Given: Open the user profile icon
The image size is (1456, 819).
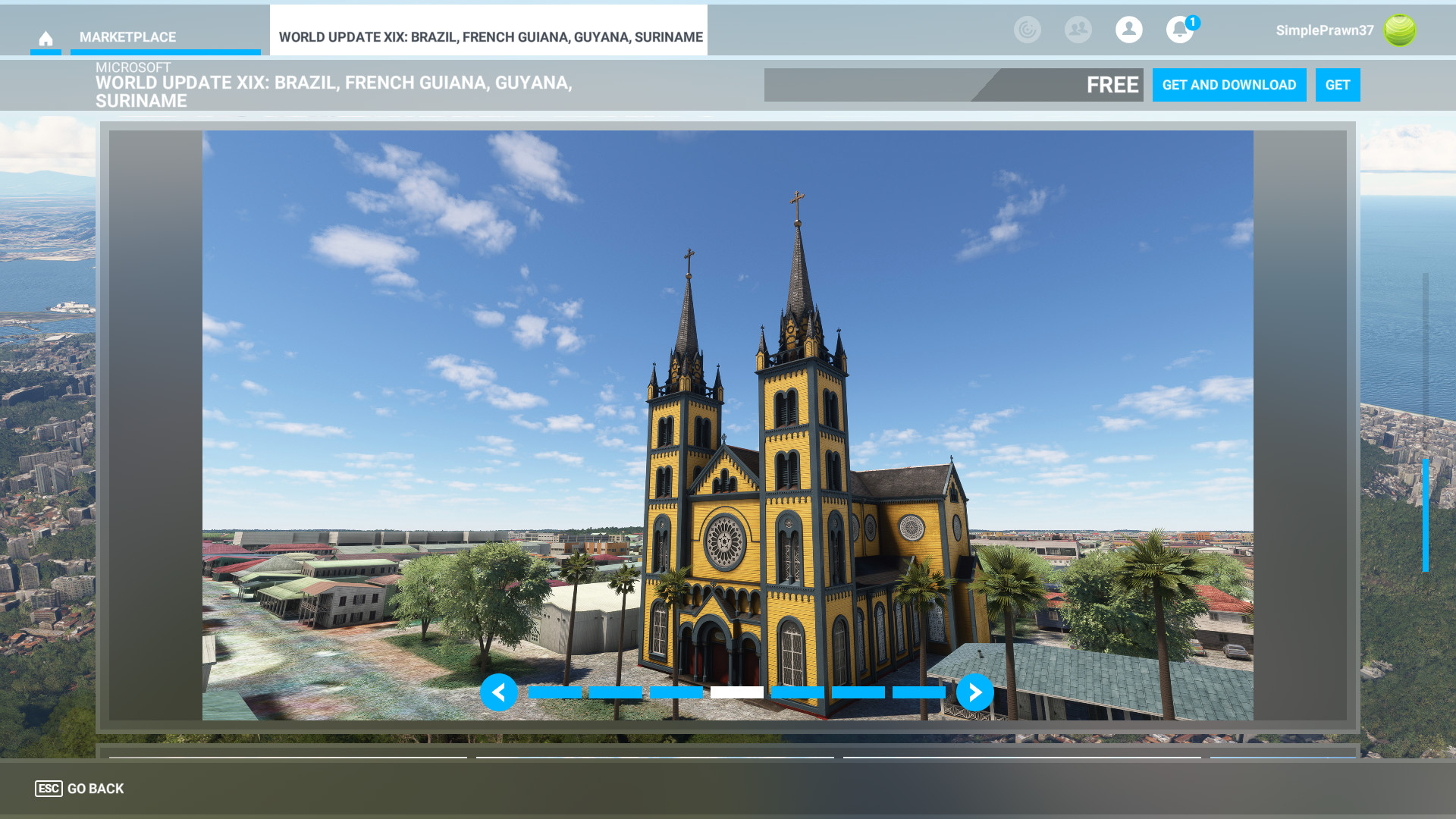Looking at the screenshot, I should click(1129, 30).
